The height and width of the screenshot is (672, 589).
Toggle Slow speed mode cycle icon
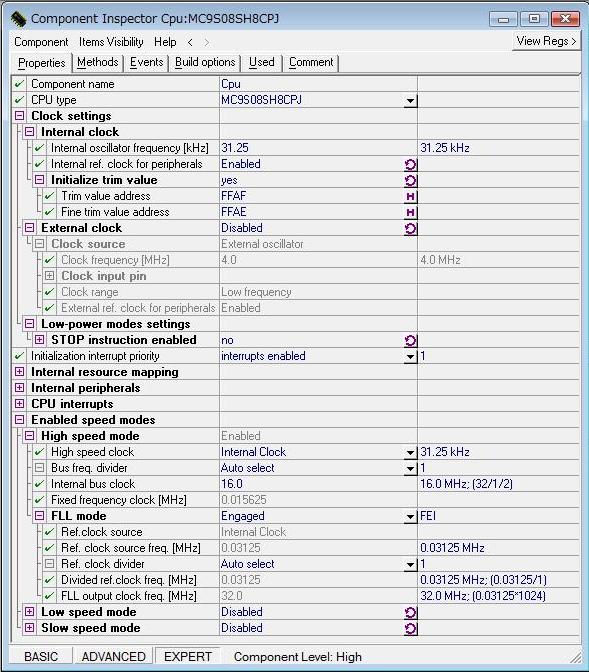410,629
